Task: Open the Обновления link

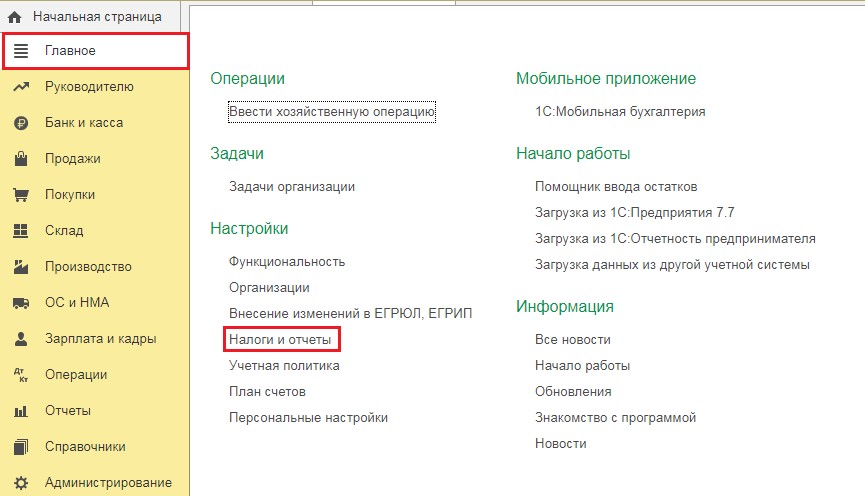Action: click(573, 392)
